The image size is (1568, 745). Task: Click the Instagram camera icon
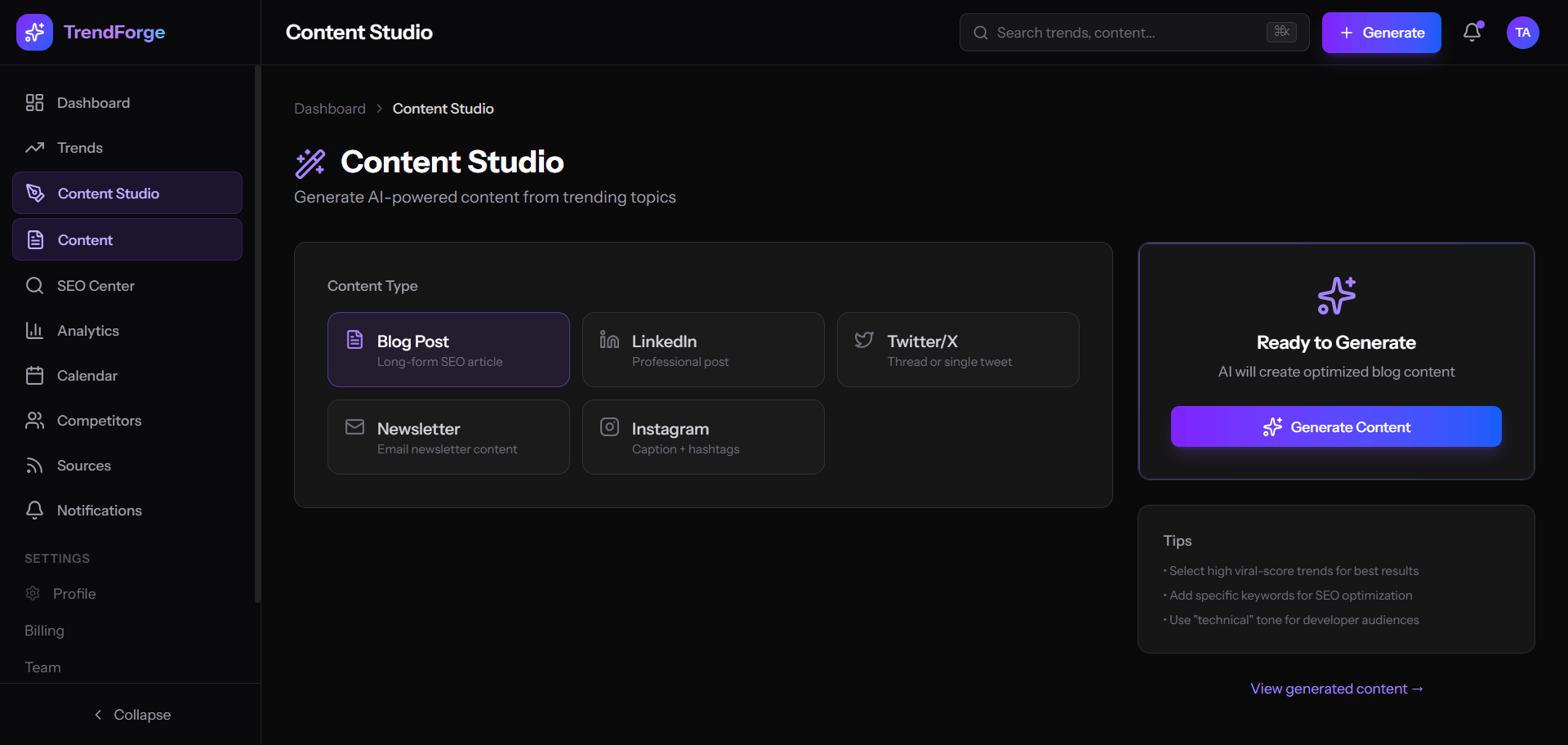(x=609, y=427)
